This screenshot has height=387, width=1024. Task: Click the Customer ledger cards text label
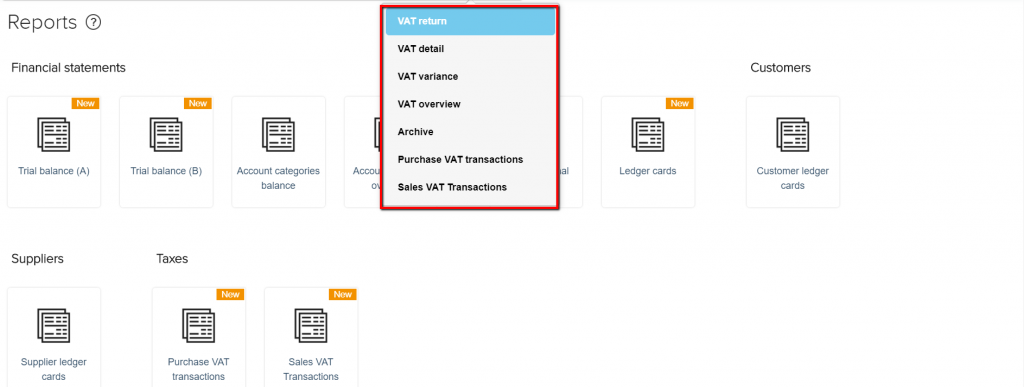pos(793,178)
